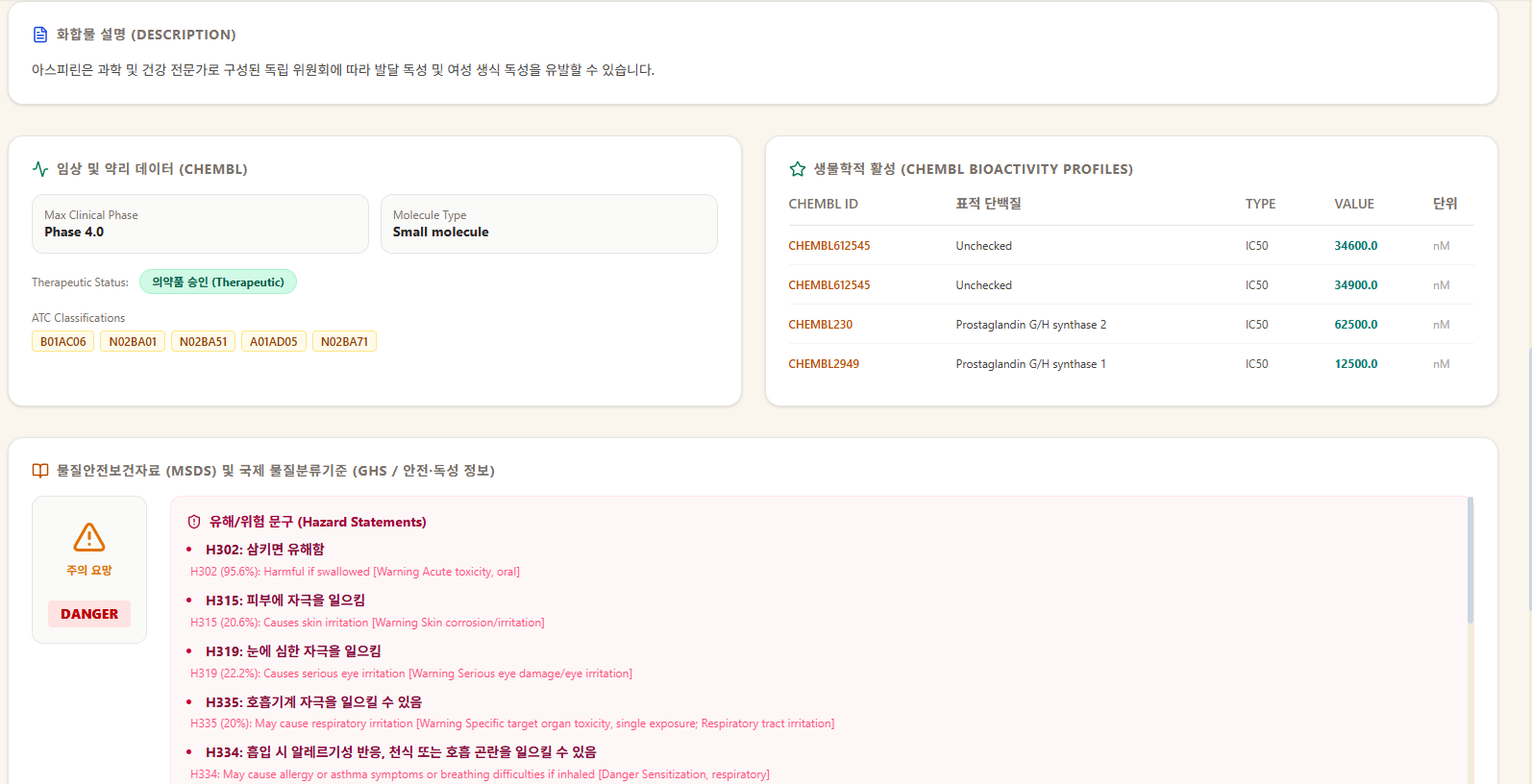This screenshot has height=784, width=1532.
Task: Click the 표적 단백질 column header
Action: click(x=988, y=204)
